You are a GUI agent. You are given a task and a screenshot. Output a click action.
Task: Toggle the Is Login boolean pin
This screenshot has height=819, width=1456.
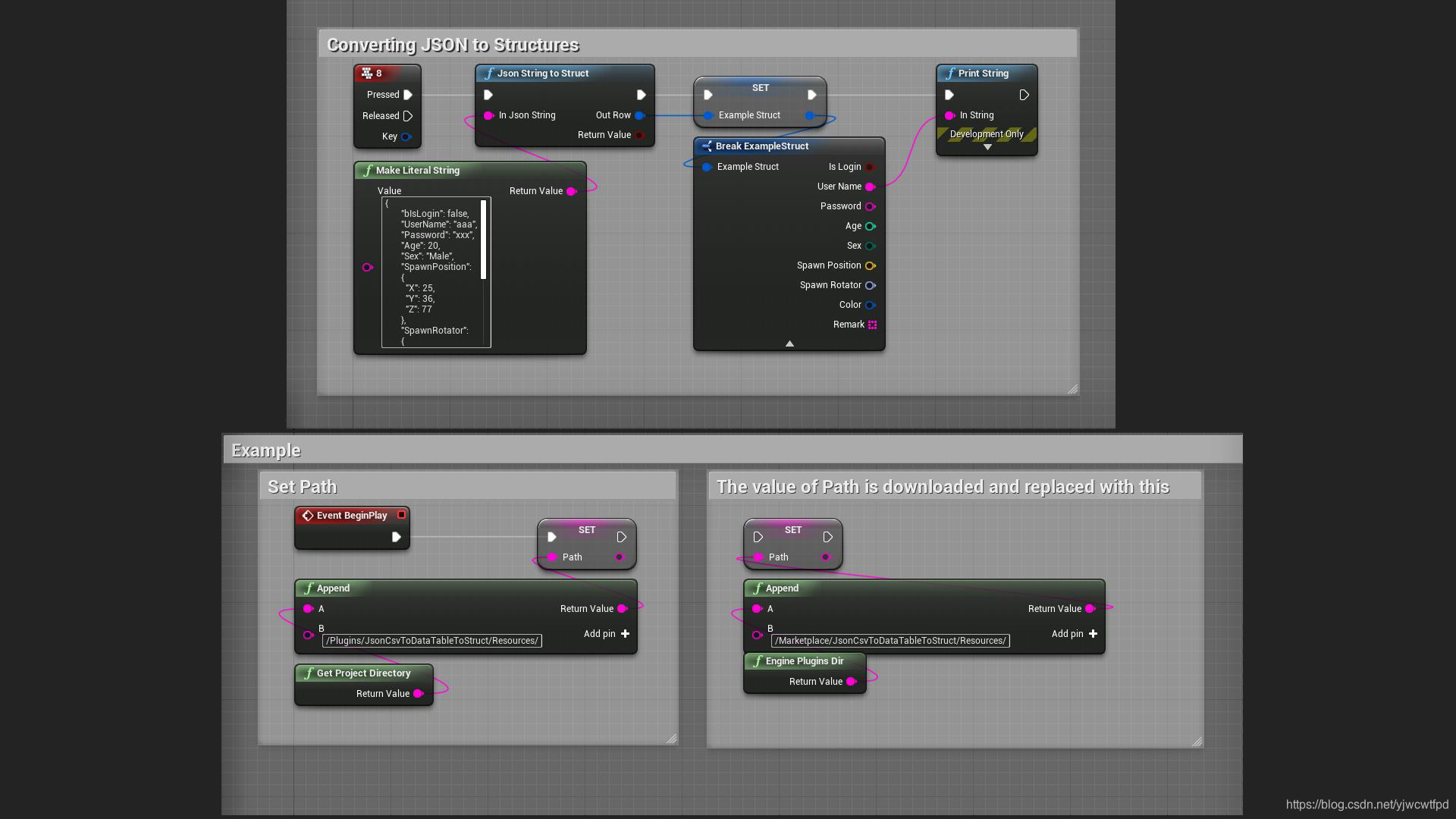[x=870, y=167]
